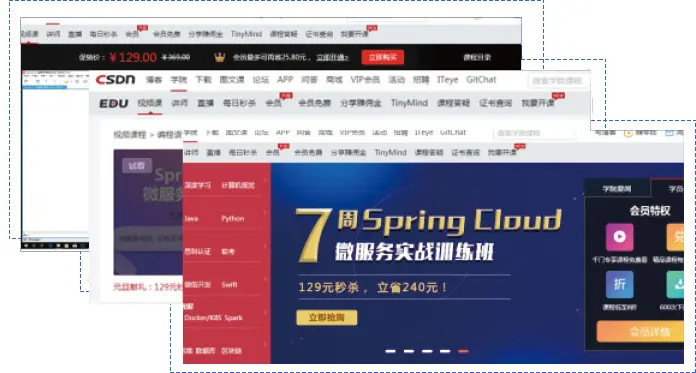Open 问答 in front window's top nav
The height and width of the screenshot is (373, 696).
coord(304,132)
